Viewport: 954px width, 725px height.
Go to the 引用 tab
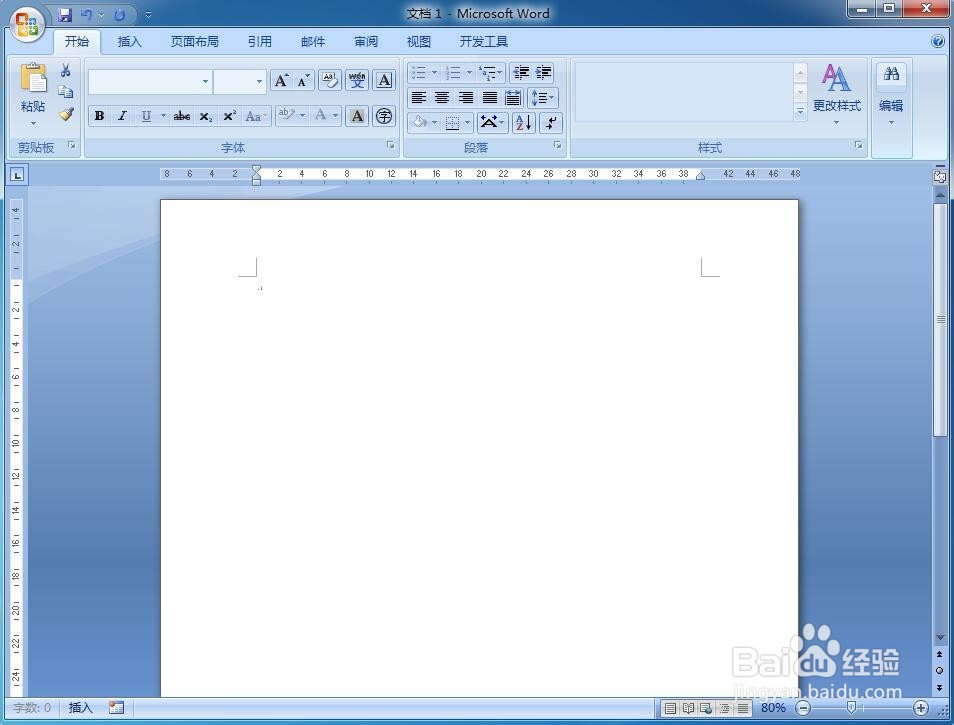point(259,41)
